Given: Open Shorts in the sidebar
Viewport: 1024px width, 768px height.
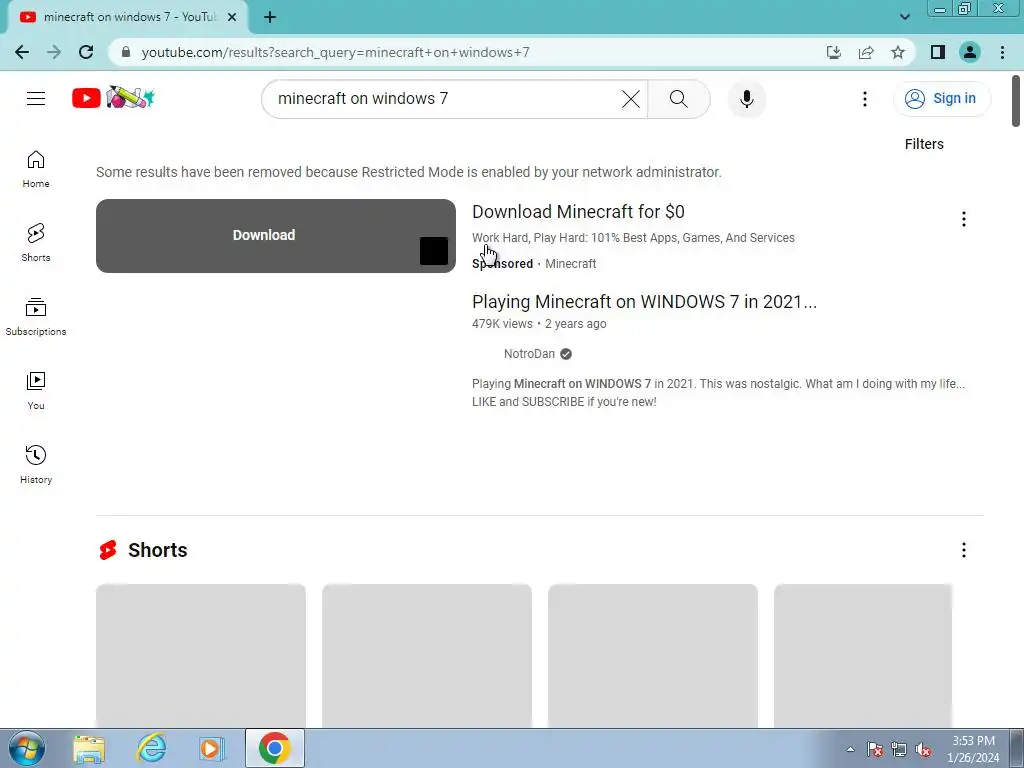Looking at the screenshot, I should pyautogui.click(x=36, y=243).
